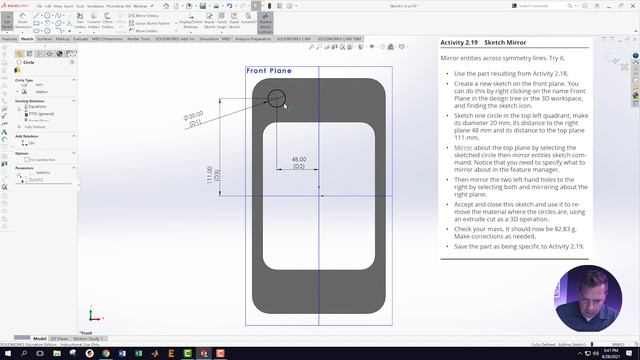Click the Fix relation button
Image resolution: width=640 pixels, height=360 pixels.
point(27,143)
